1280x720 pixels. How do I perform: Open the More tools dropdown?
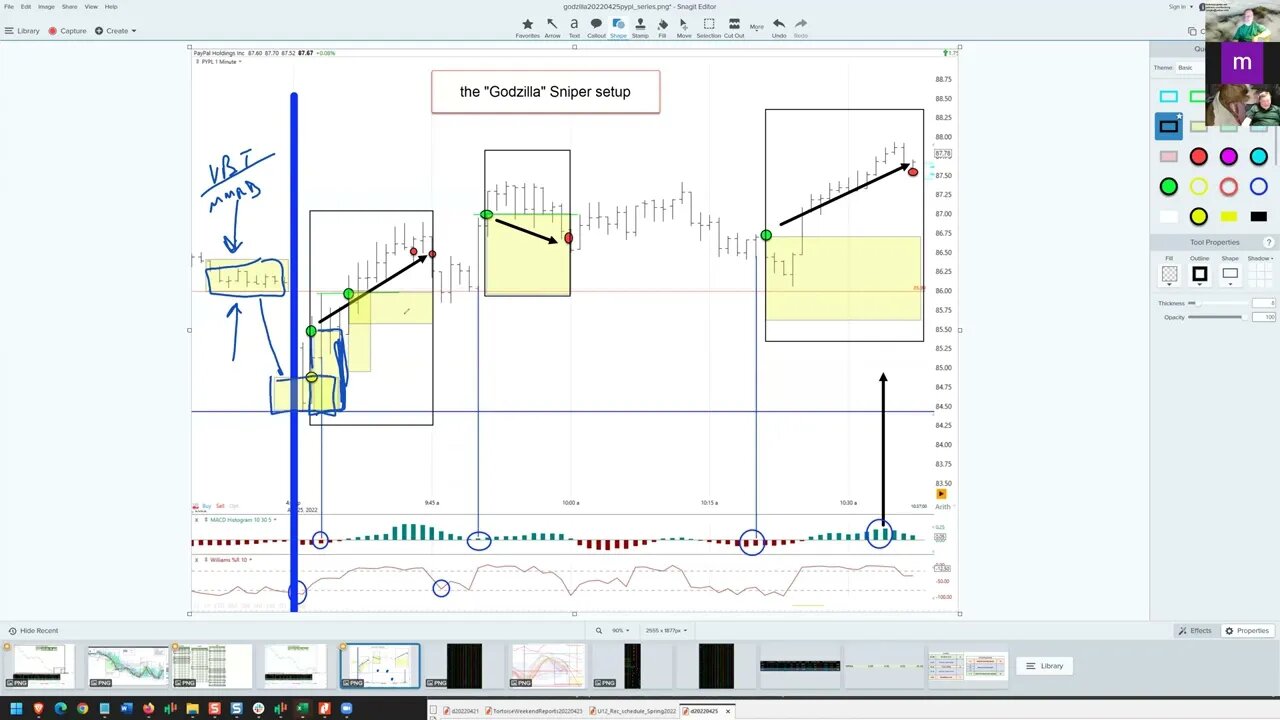coord(757,27)
